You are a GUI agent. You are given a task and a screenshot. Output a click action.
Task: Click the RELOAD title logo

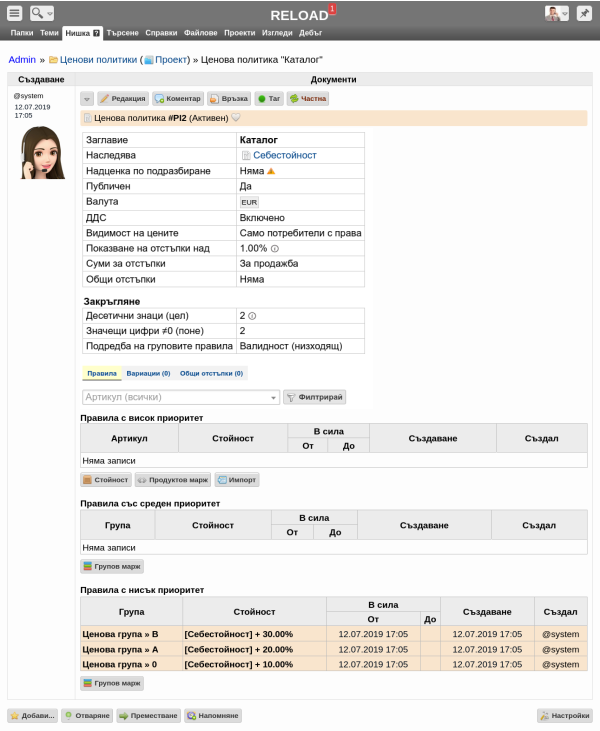coord(299,15)
